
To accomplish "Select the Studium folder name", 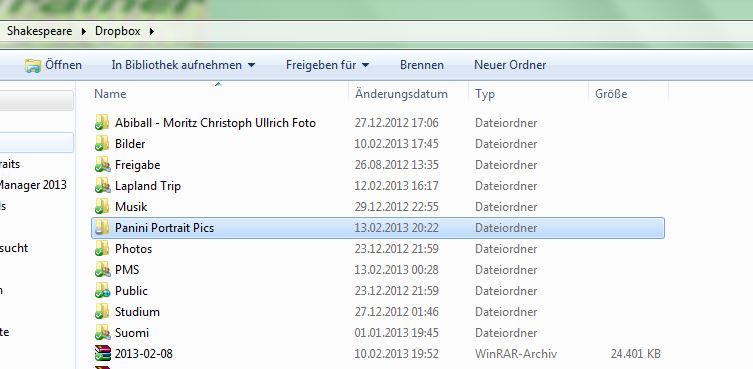I will (137, 312).
